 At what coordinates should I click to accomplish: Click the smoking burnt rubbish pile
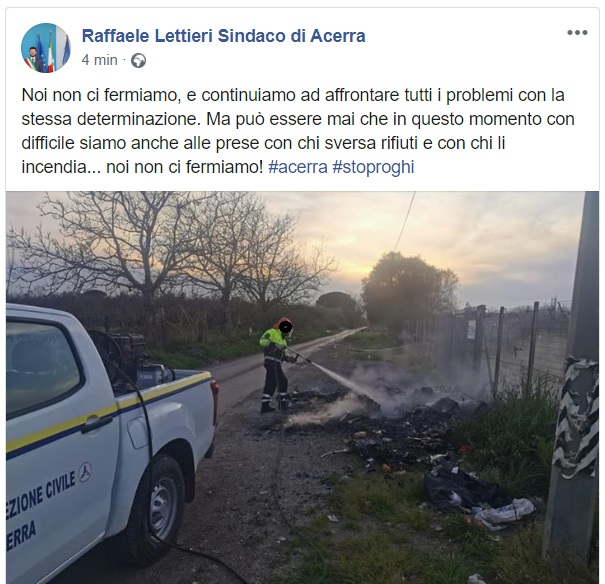[386, 417]
